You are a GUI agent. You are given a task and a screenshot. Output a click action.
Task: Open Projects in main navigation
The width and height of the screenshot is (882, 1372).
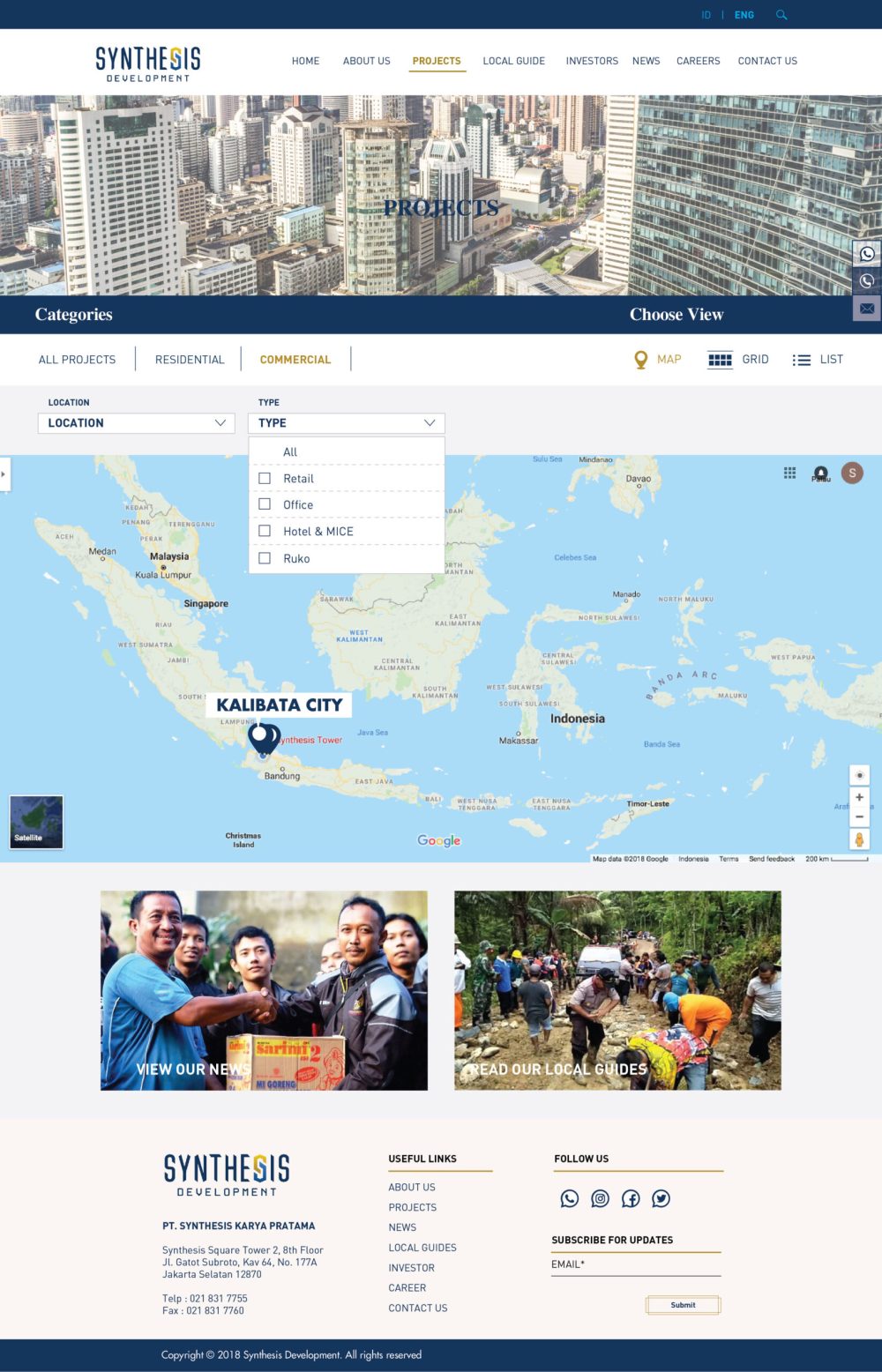tap(437, 61)
